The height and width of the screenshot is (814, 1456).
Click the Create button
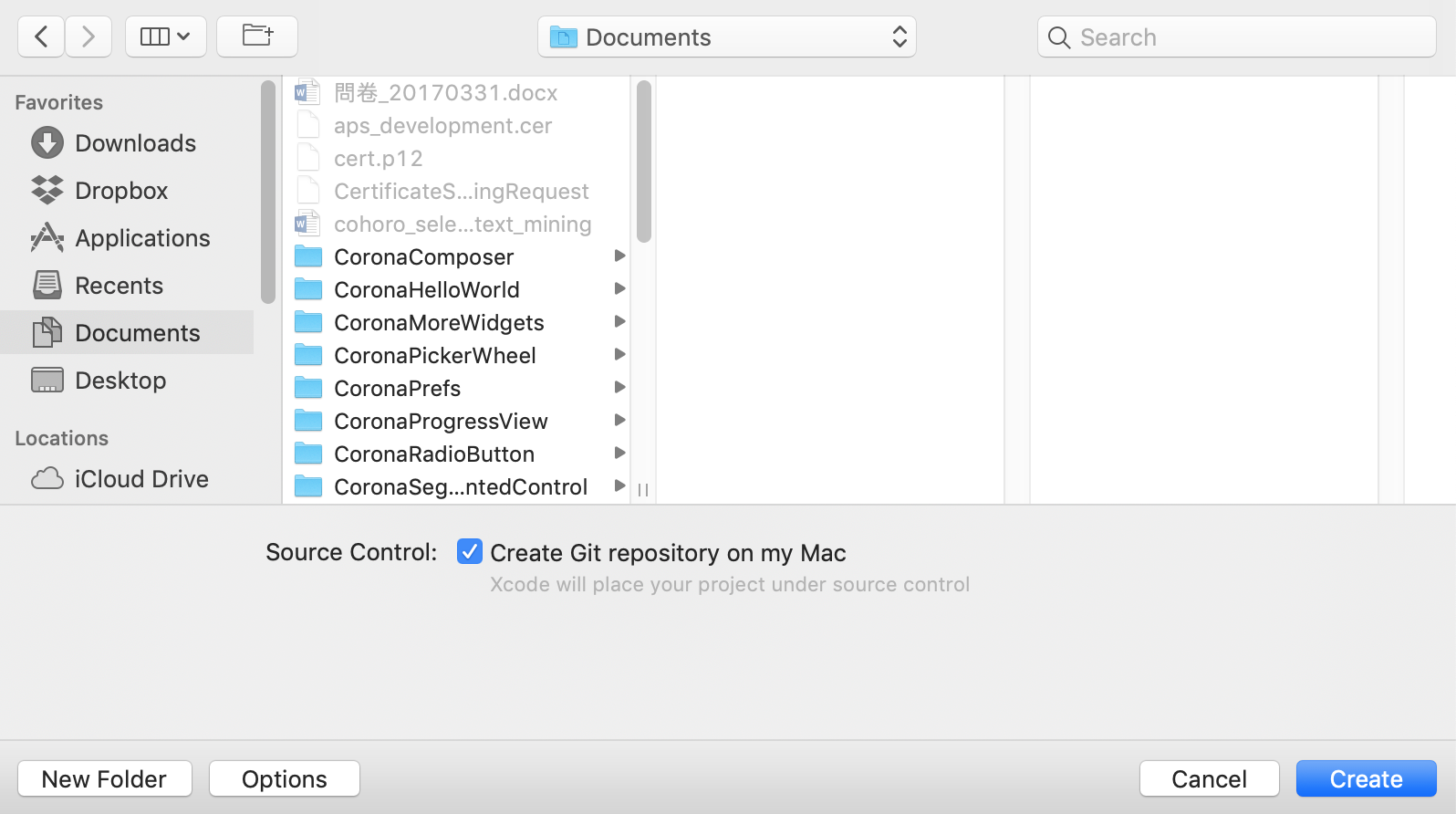tap(1367, 778)
